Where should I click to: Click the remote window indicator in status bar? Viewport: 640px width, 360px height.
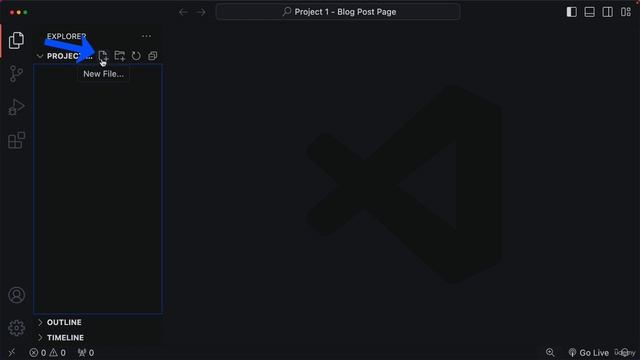[x=12, y=352]
